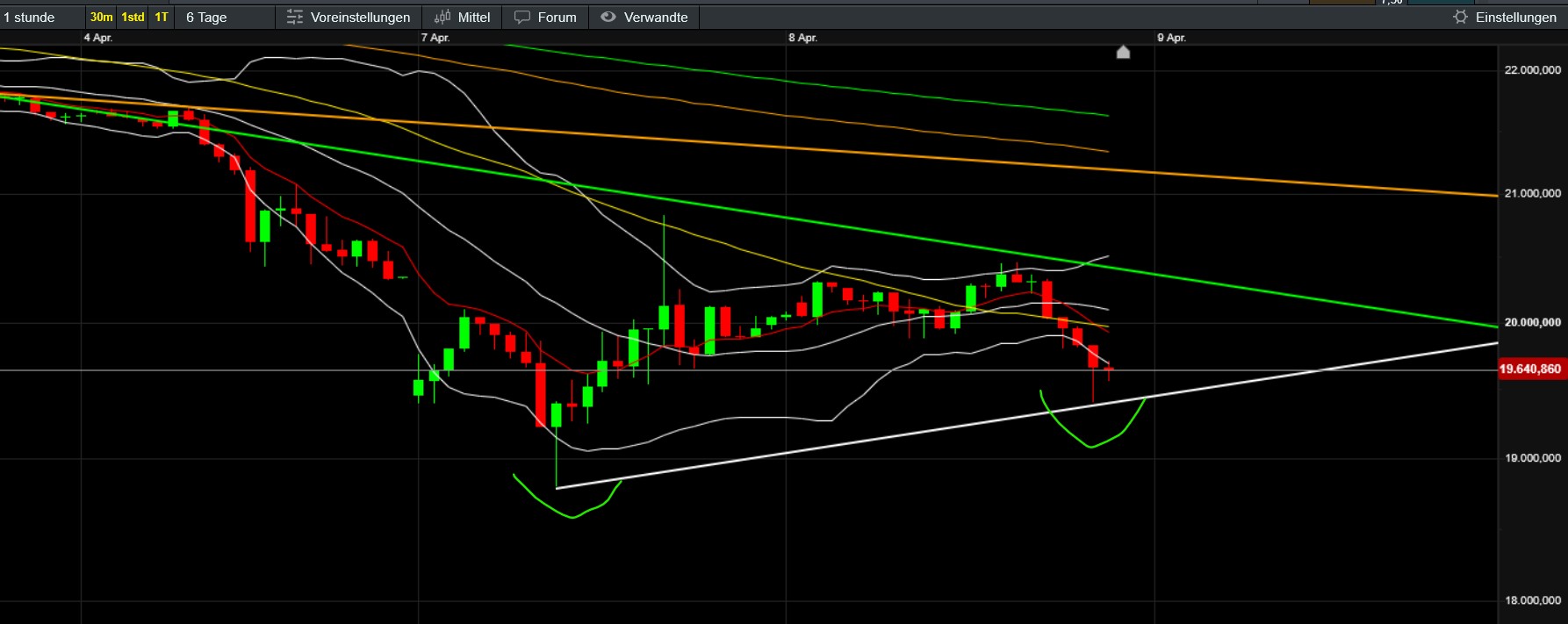
Task: Select the 30m chart interval
Action: pos(101,18)
